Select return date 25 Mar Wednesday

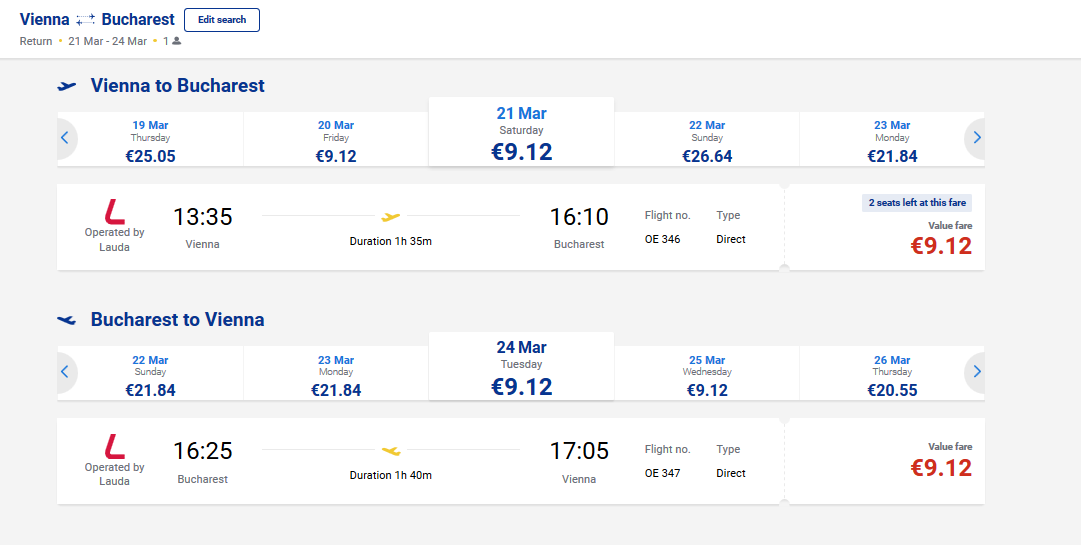tap(707, 374)
